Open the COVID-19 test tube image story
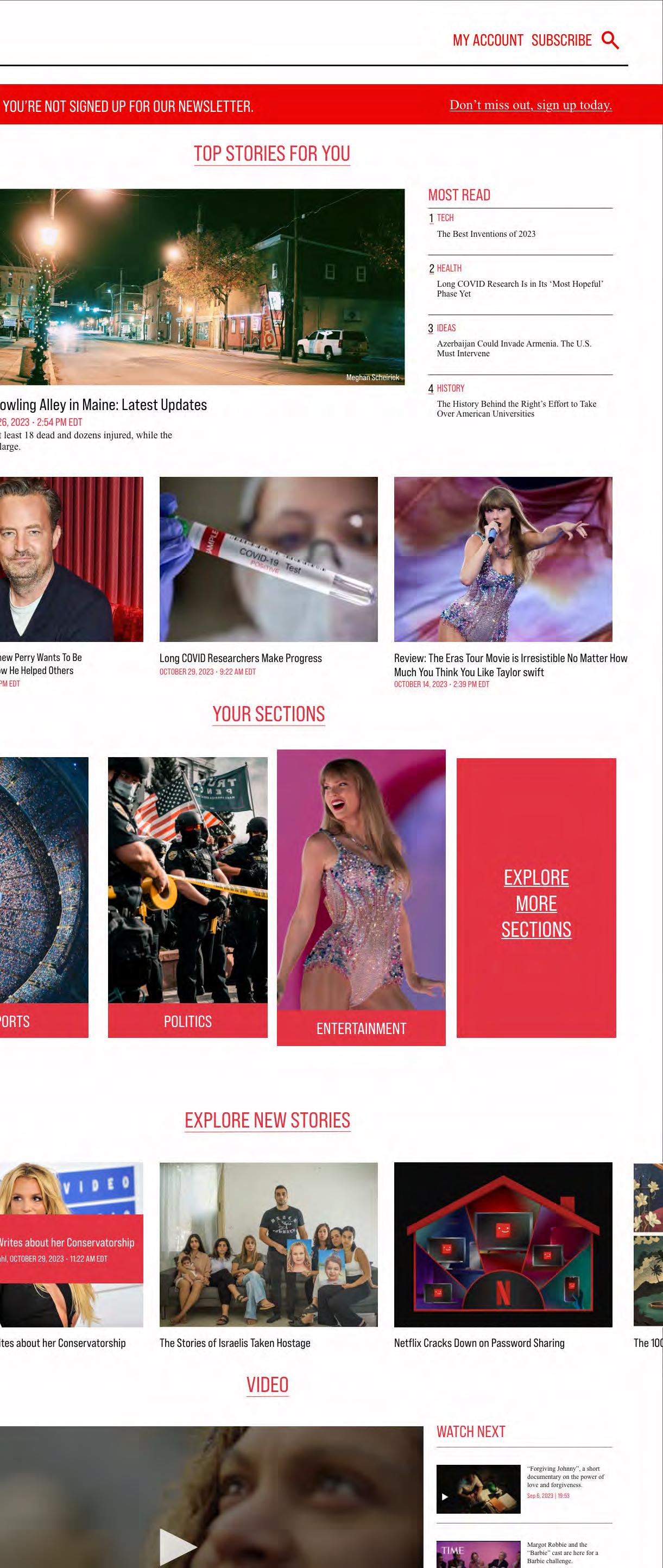663x1568 pixels. (268, 559)
